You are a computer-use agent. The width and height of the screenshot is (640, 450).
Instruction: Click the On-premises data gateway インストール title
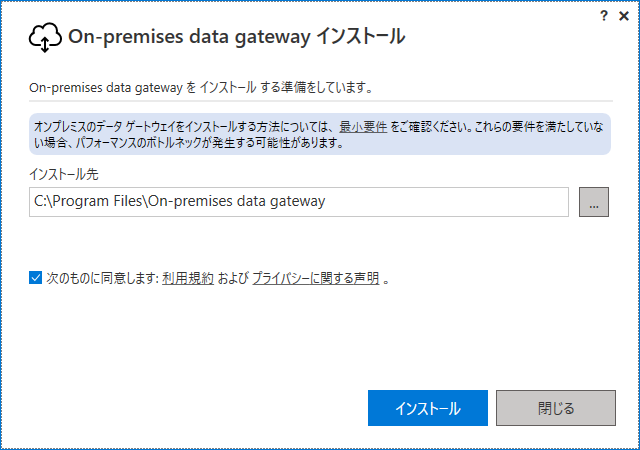click(x=237, y=36)
